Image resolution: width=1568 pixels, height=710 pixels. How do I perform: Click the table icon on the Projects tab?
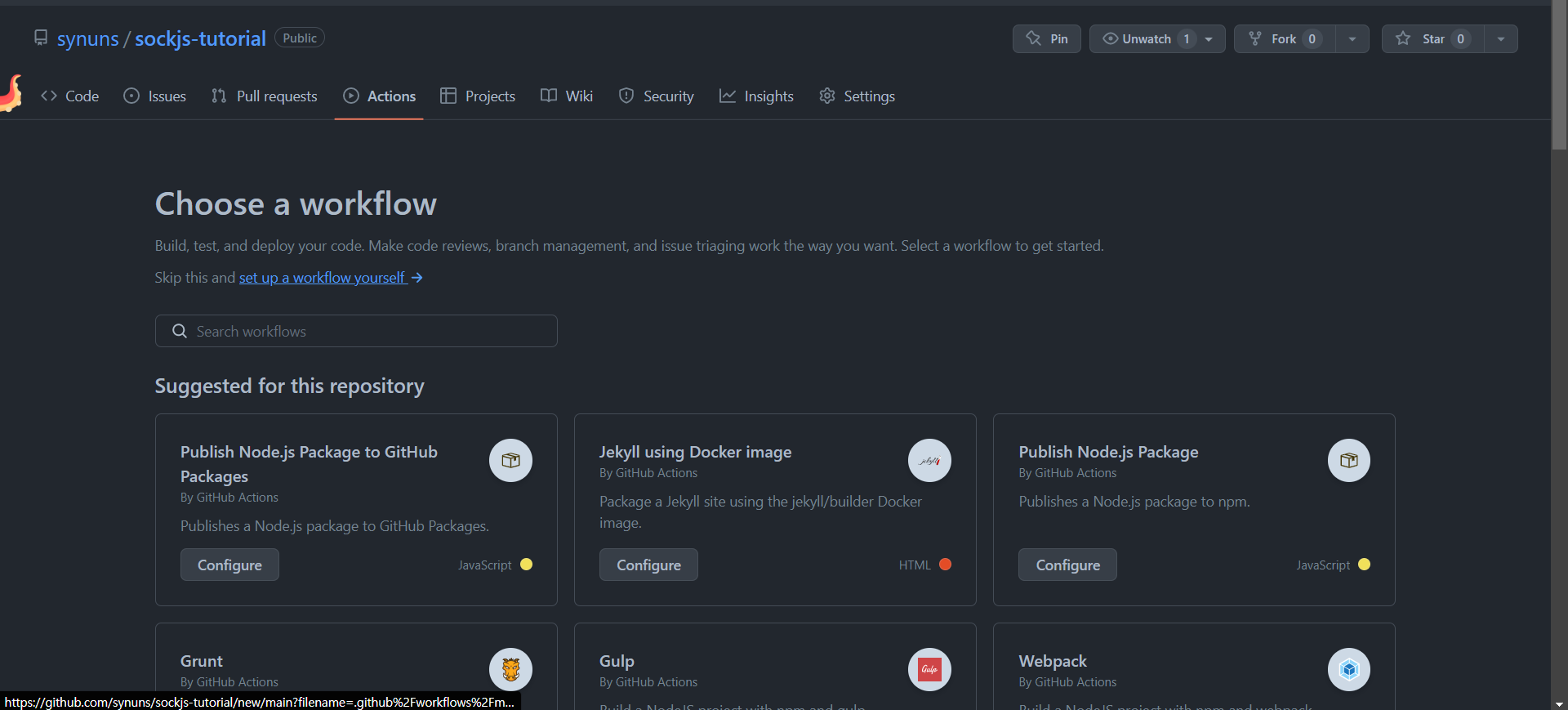click(448, 96)
